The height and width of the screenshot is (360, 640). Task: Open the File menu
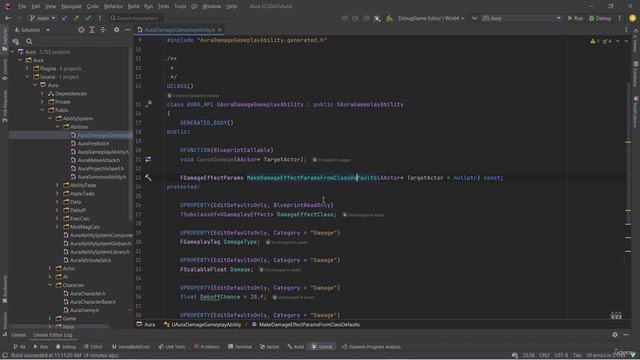tap(22, 7)
